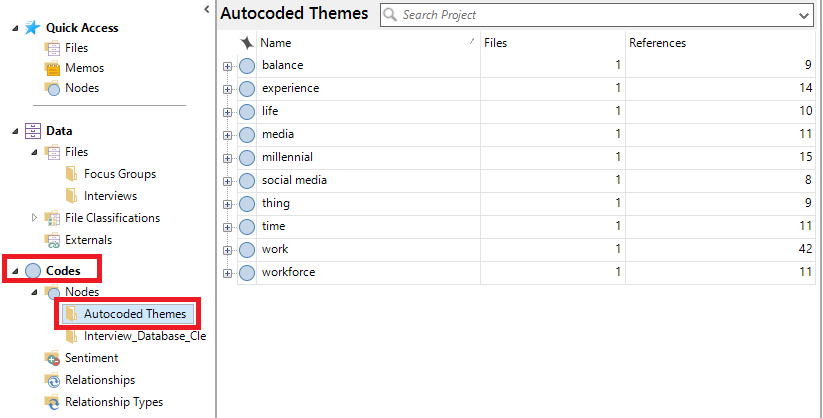Click the Codes circle icon

pyautogui.click(x=33, y=271)
